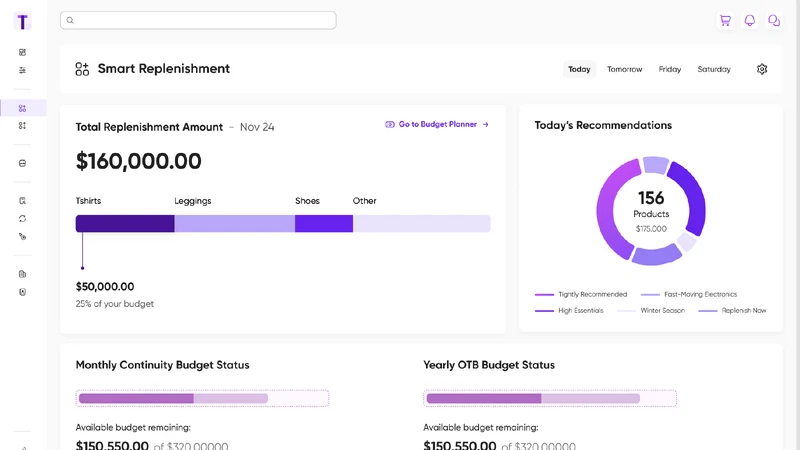
Task: Open the shopping cart icon
Action: point(725,20)
